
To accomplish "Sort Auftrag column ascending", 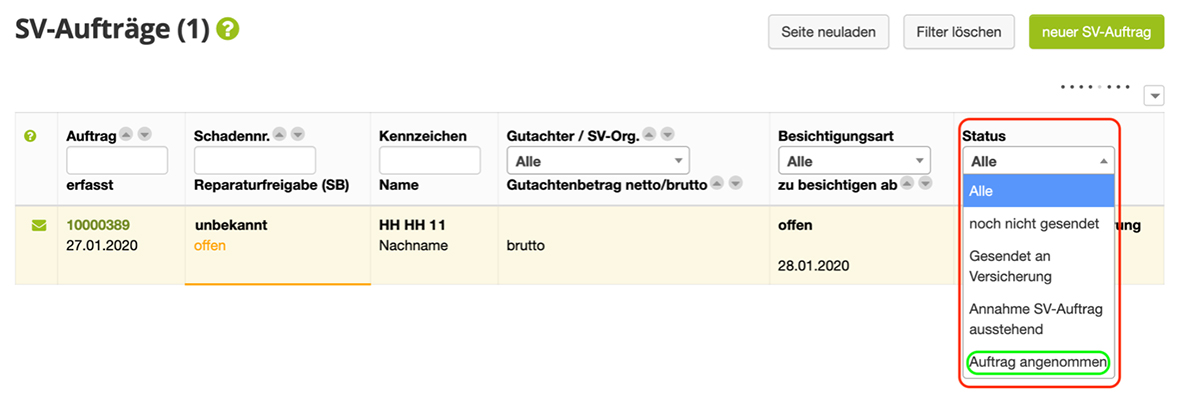I will [x=126, y=134].
